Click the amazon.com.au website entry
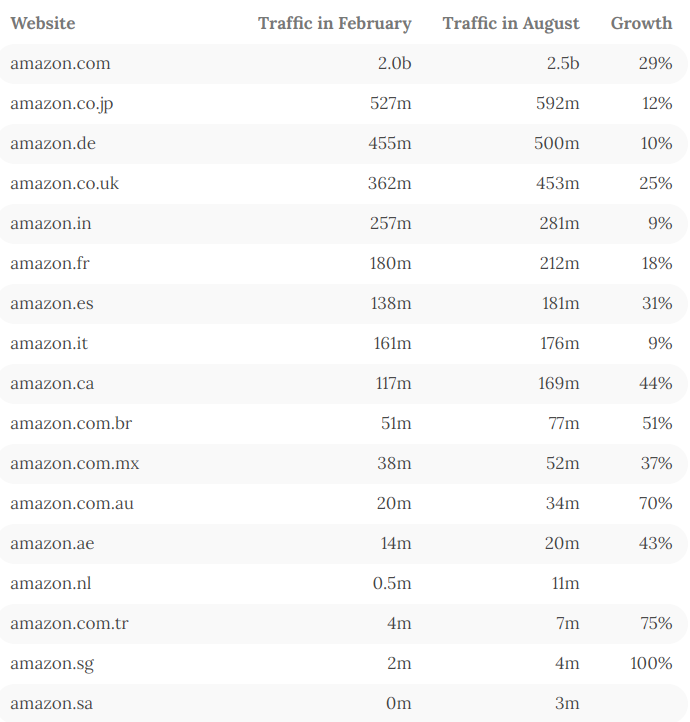The width and height of the screenshot is (690, 722). (72, 503)
